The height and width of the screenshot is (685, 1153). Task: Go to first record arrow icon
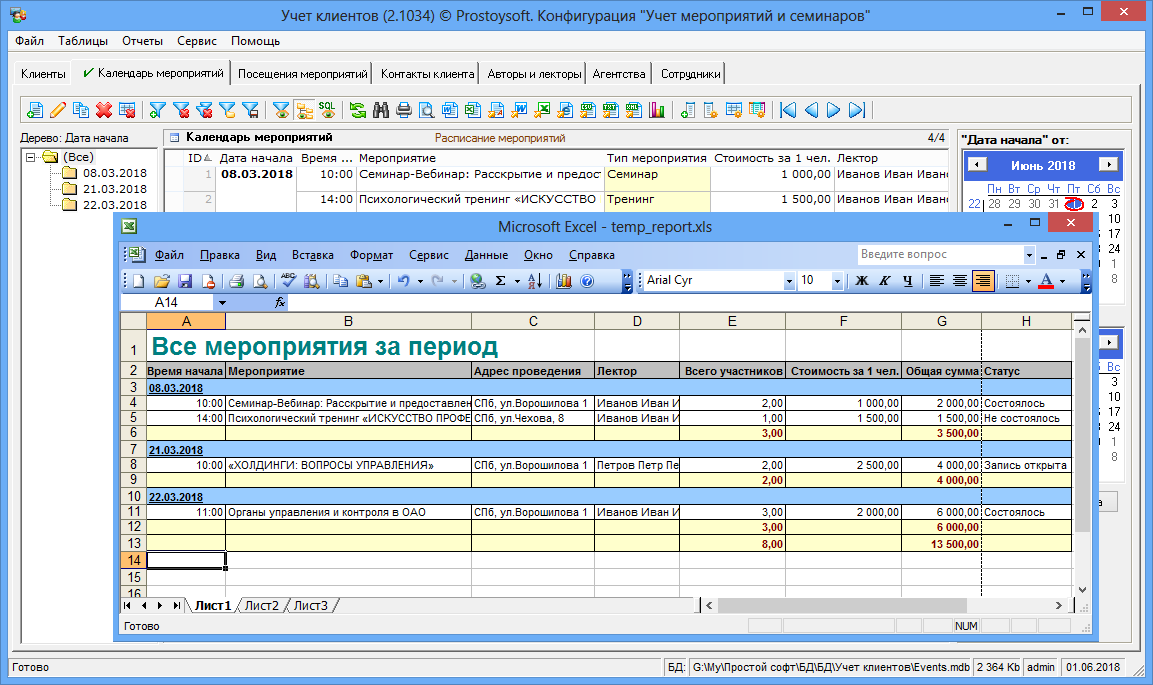(788, 110)
